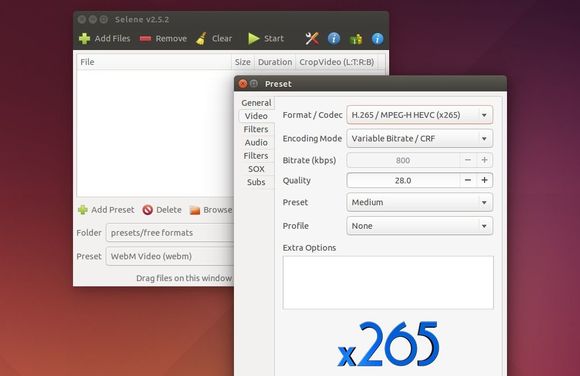Open the Filters tab below Video
The image size is (580, 376).
(x=256, y=130)
